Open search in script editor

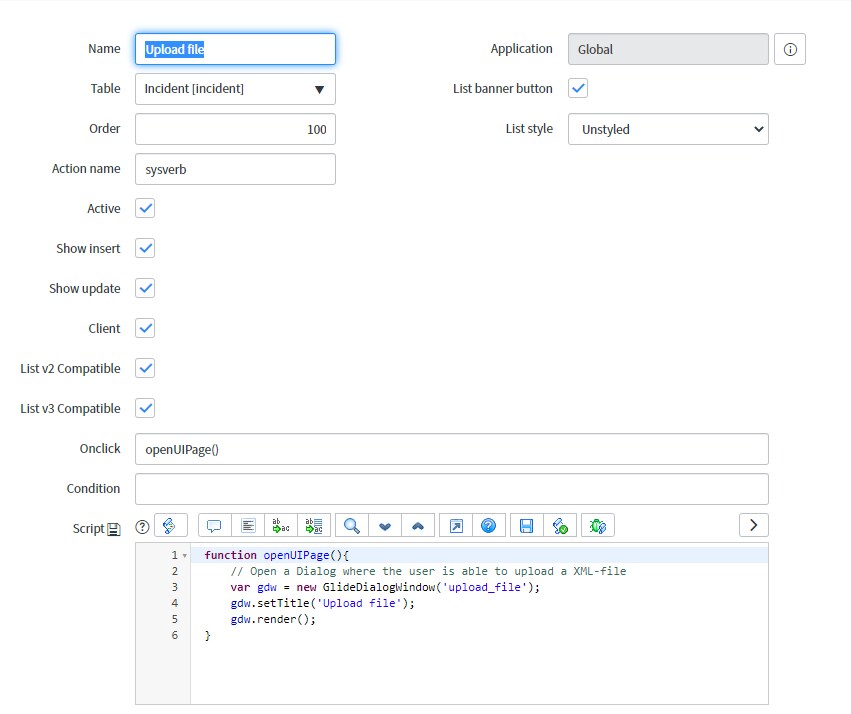pos(352,525)
